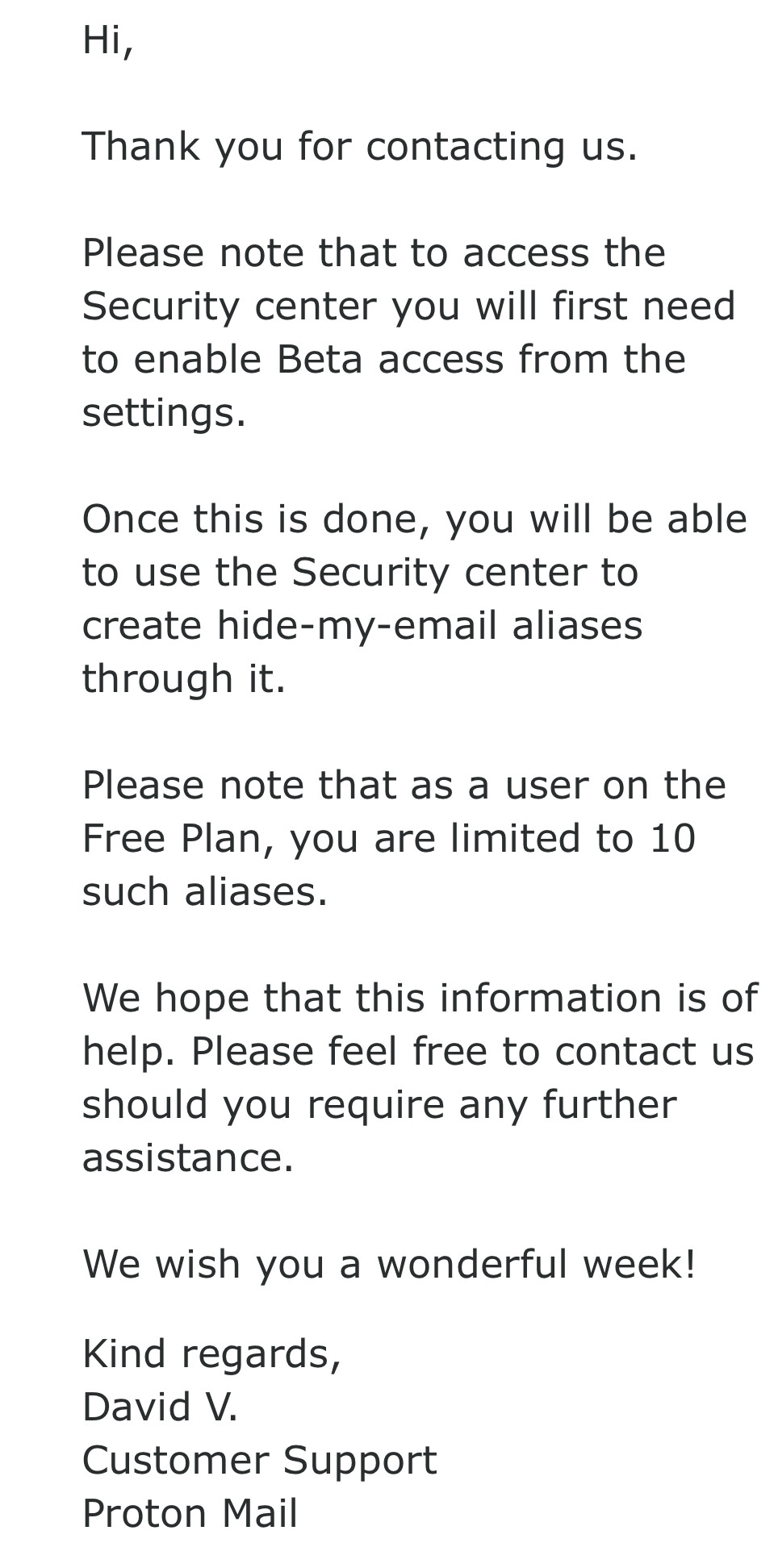The height and width of the screenshot is (1568, 774).
Task: Click the words "such aliases."
Action: click(205, 891)
